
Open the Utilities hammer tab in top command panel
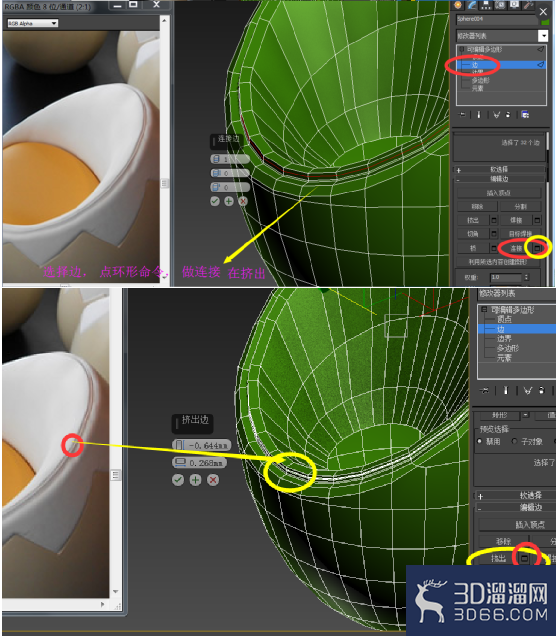point(528,5)
